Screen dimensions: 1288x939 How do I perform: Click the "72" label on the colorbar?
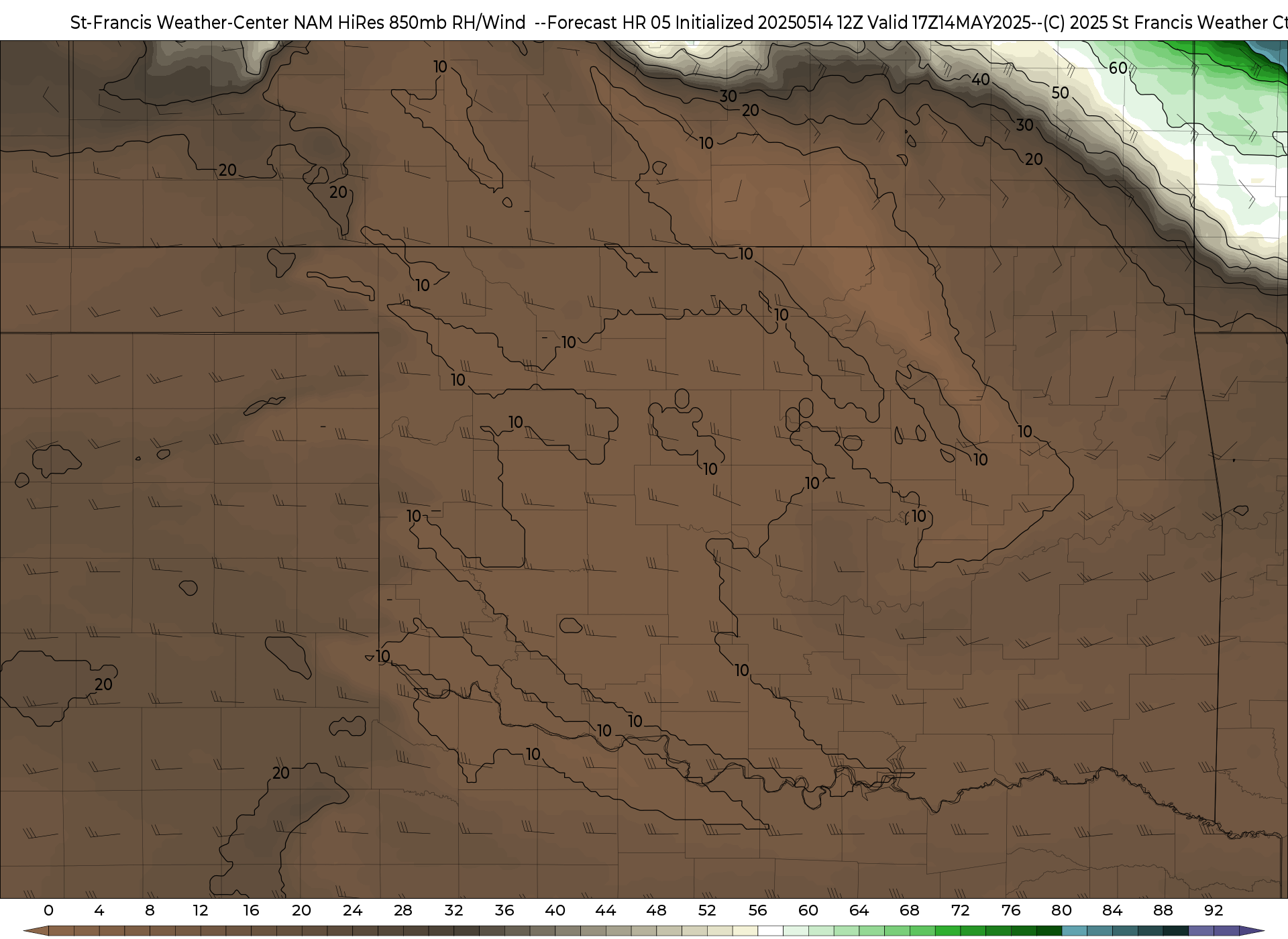click(x=960, y=910)
